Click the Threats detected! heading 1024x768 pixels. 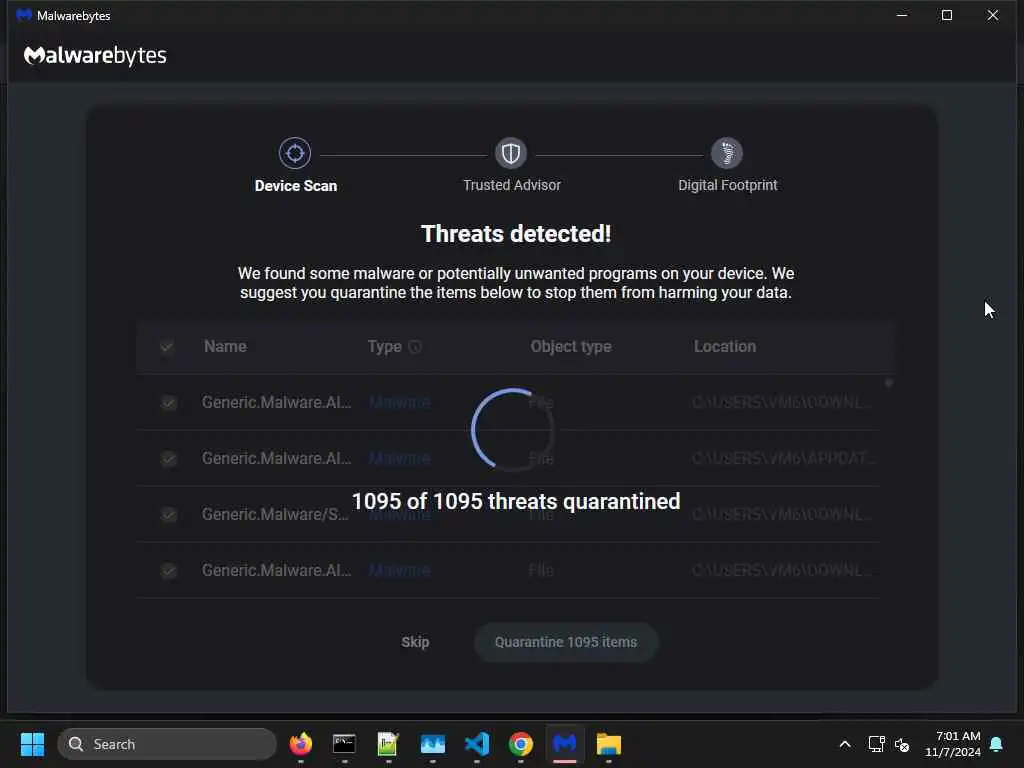pyautogui.click(x=516, y=234)
